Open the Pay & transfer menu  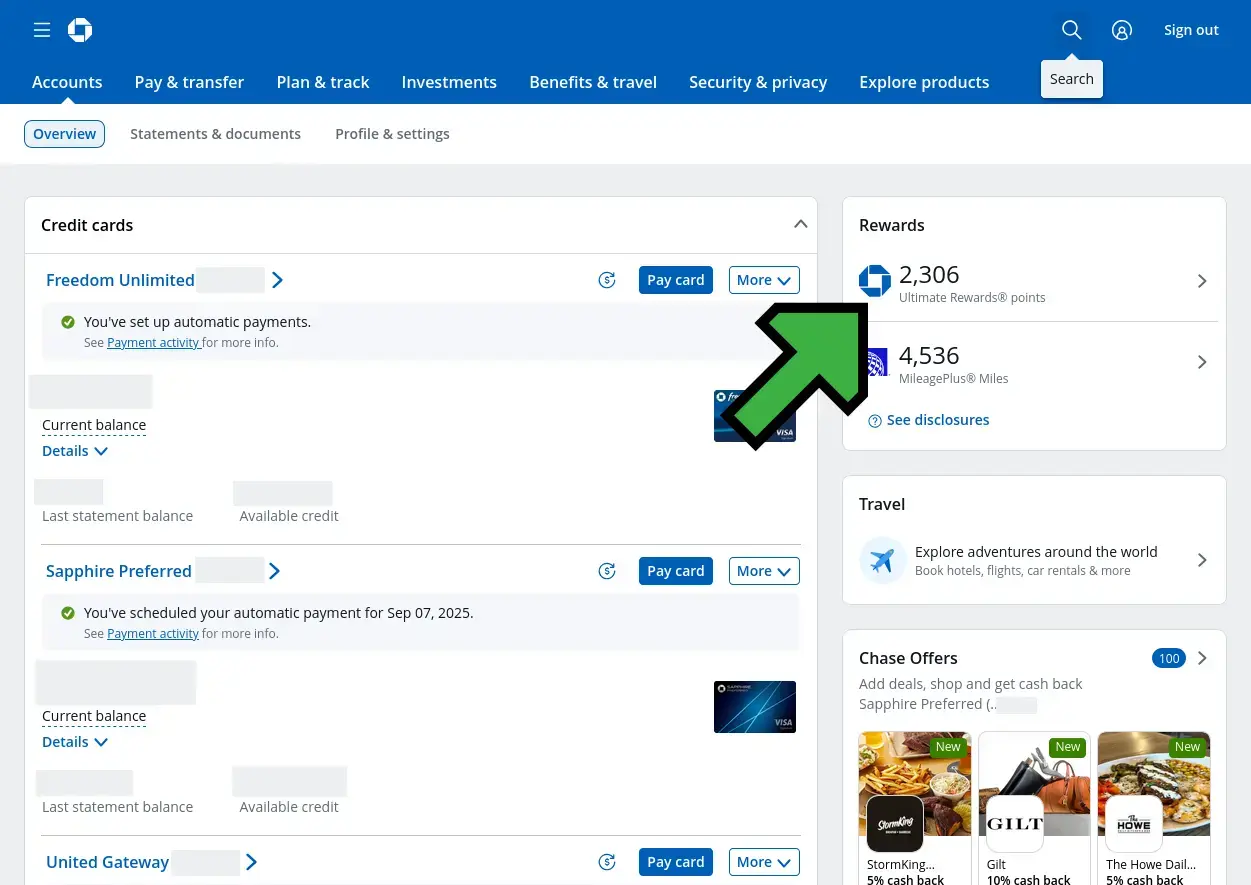pyautogui.click(x=189, y=82)
